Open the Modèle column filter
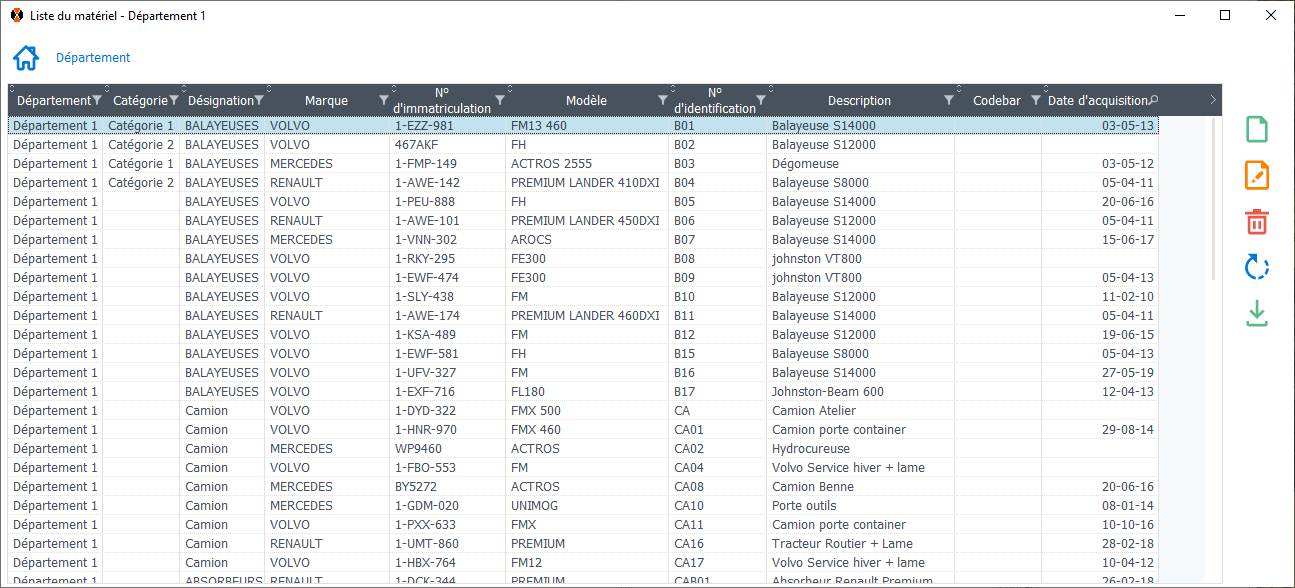This screenshot has height=588, width=1295. click(662, 100)
